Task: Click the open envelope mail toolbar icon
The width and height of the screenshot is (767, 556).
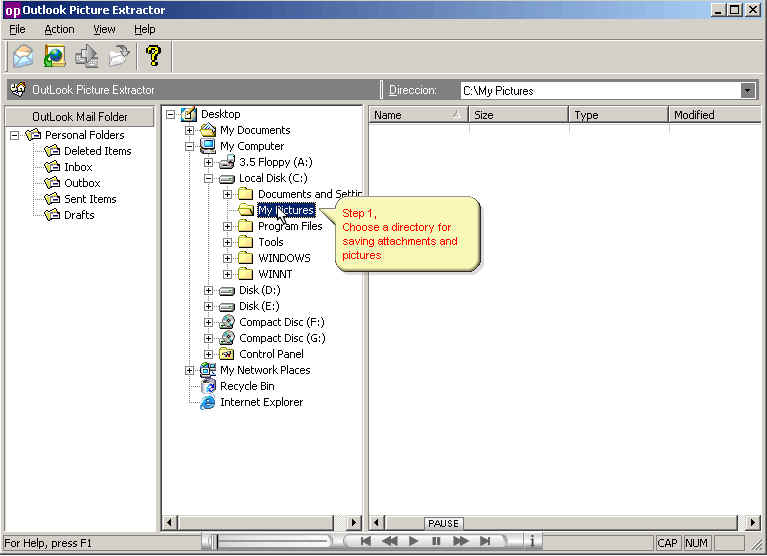Action: tap(24, 56)
